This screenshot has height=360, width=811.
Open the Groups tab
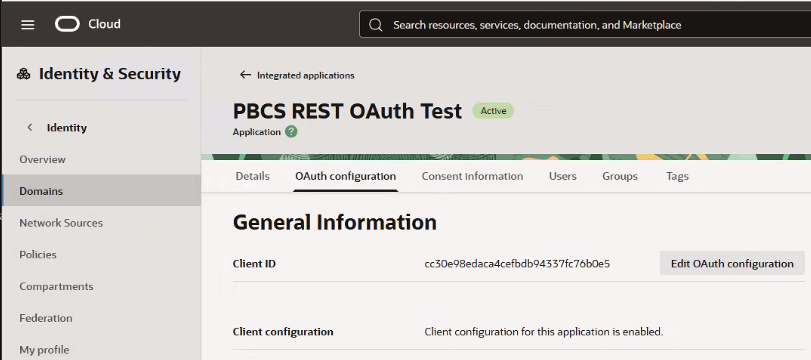point(620,176)
